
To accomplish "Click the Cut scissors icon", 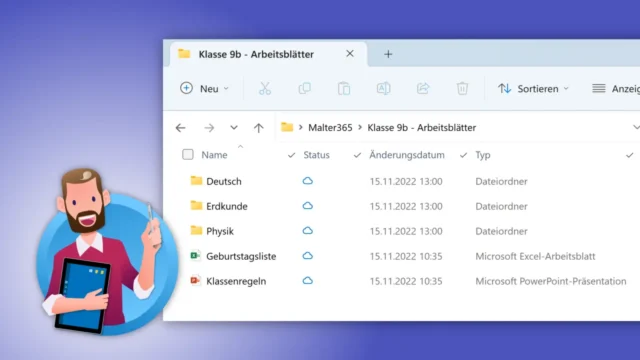I will tap(265, 88).
